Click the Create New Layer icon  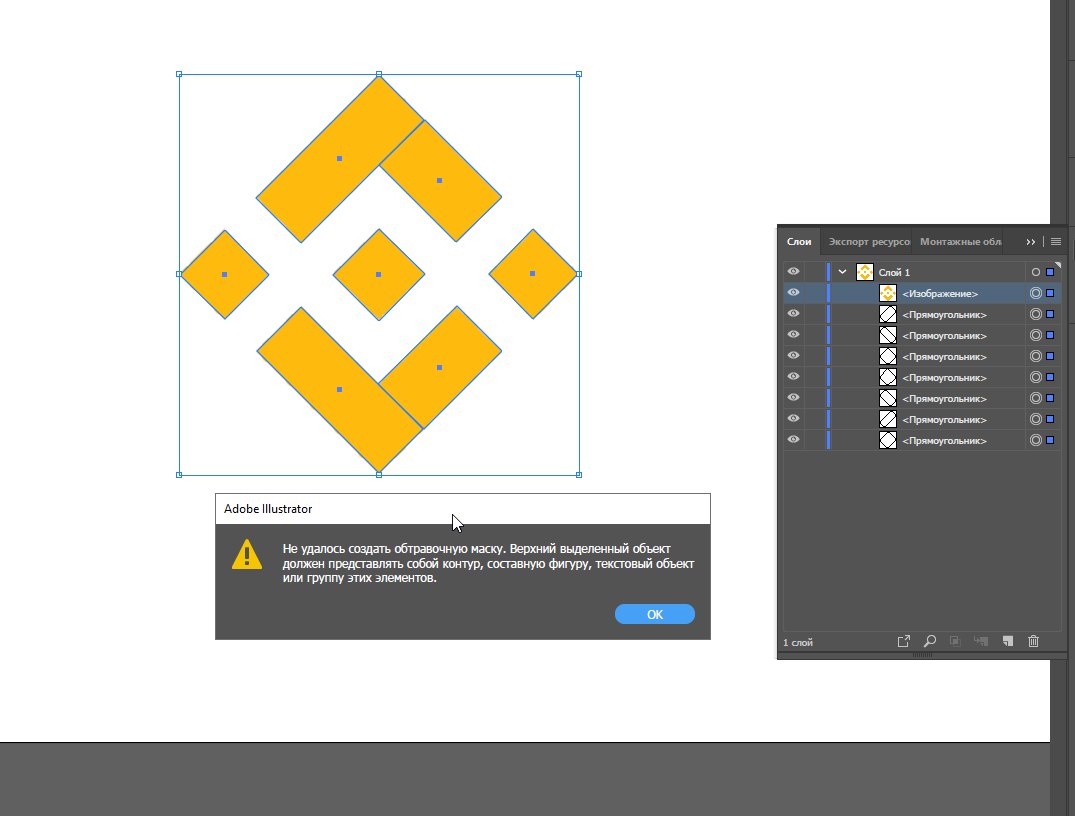pyautogui.click(x=1008, y=641)
